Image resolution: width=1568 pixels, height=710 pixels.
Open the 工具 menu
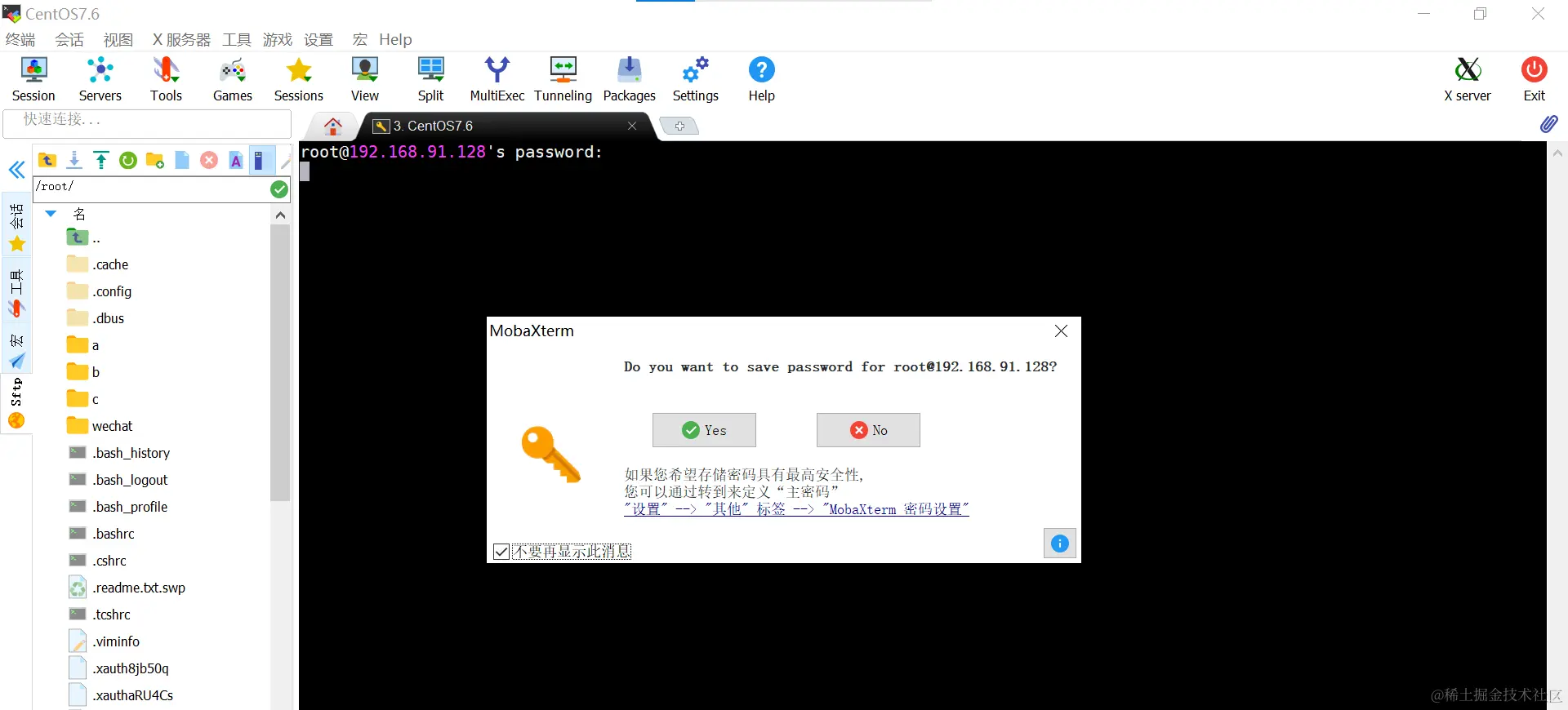point(237,39)
